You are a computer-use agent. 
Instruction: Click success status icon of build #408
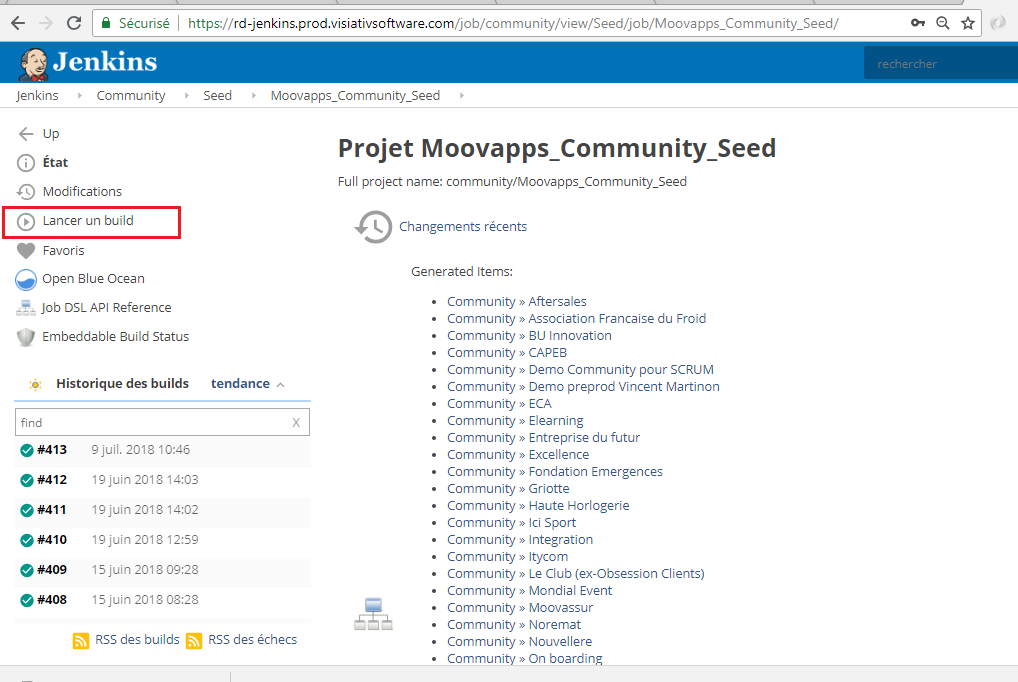pos(27,600)
